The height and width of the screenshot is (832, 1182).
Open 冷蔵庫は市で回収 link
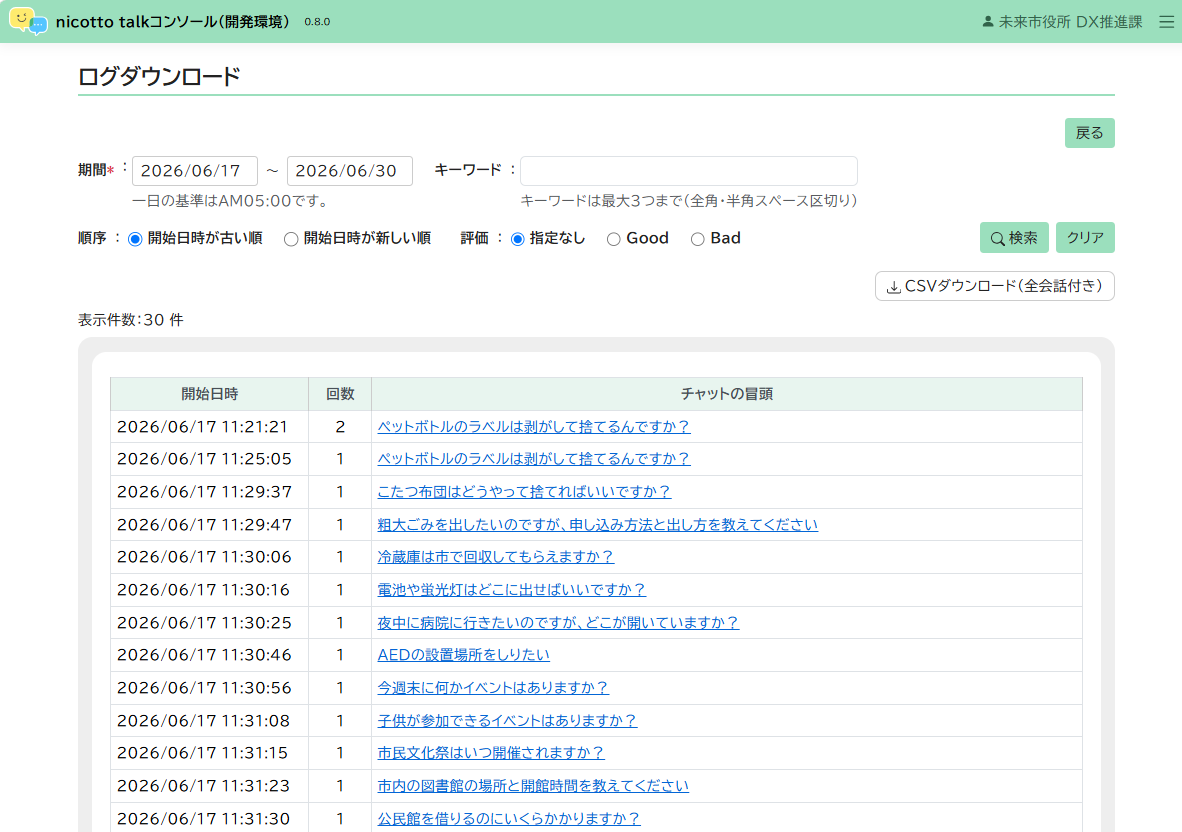coord(496,557)
